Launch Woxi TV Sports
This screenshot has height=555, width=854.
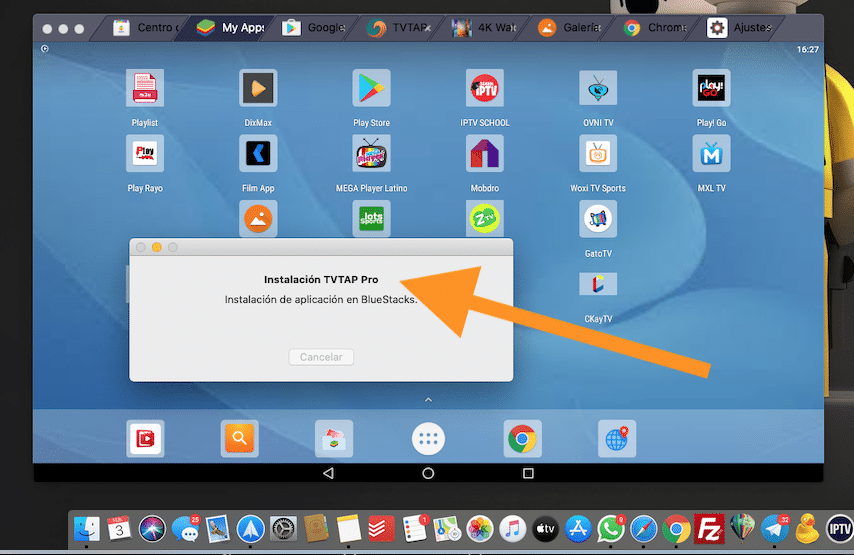598,153
